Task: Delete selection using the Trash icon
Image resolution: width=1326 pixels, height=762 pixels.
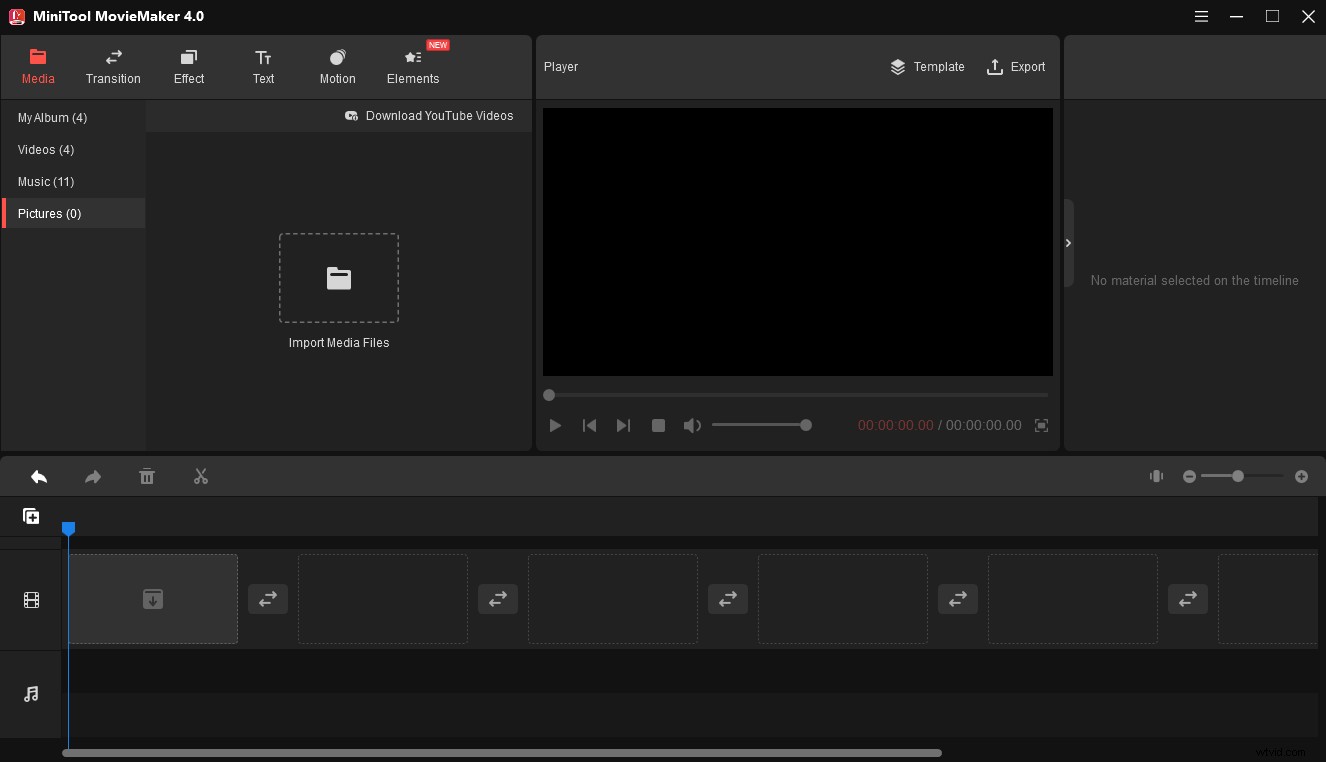Action: pyautogui.click(x=147, y=477)
